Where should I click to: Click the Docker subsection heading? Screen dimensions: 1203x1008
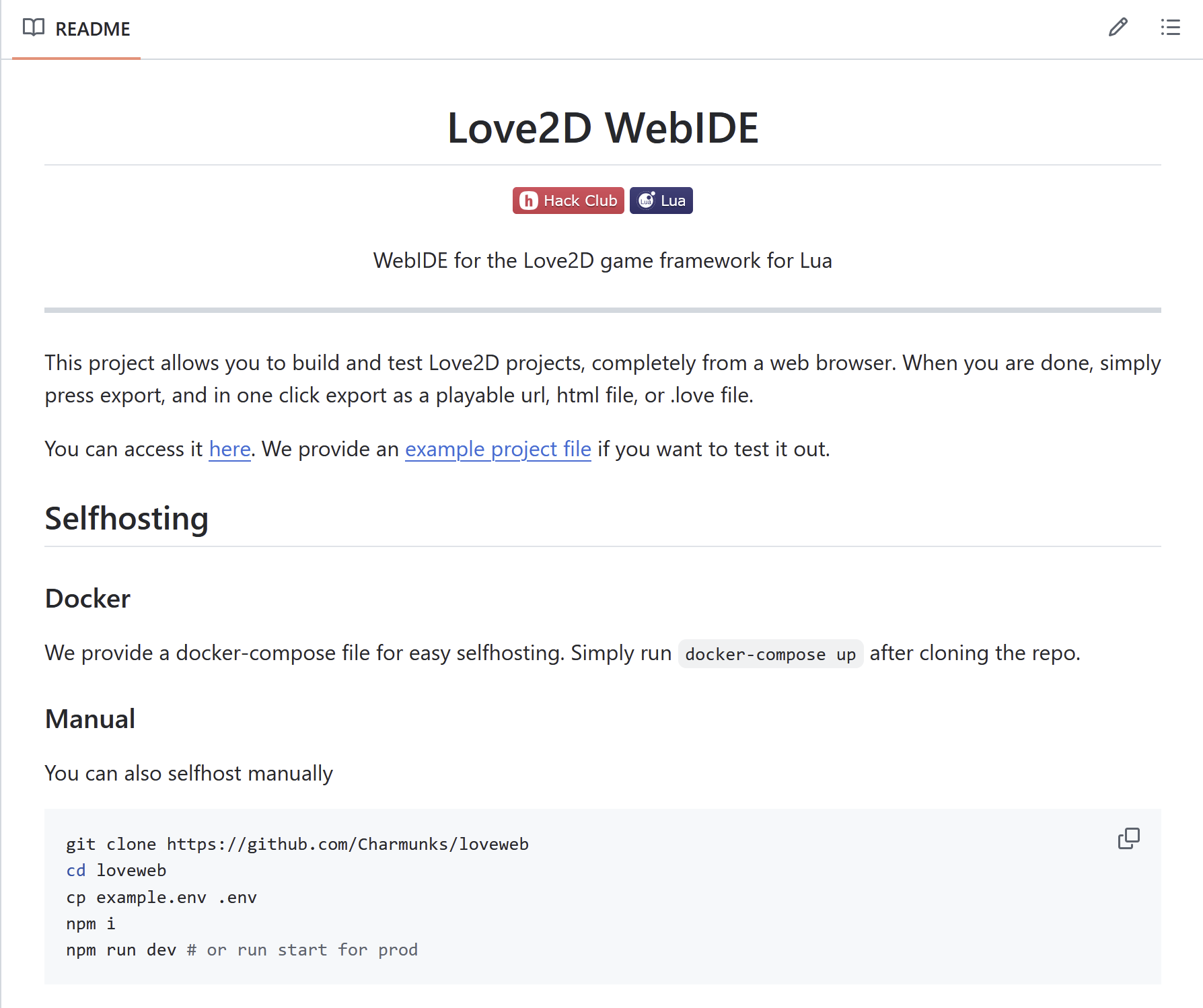click(x=87, y=598)
